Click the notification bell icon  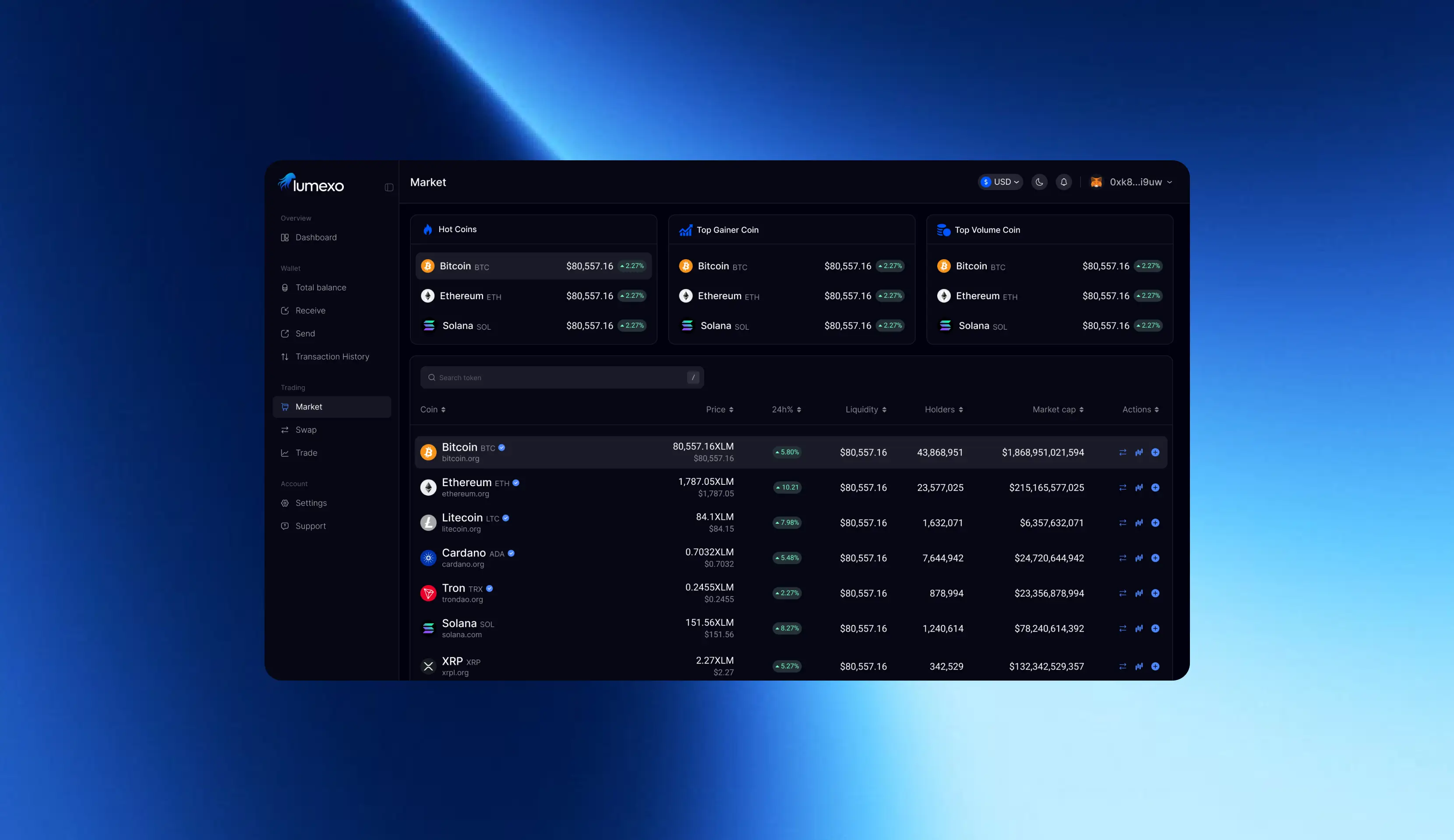1063,182
